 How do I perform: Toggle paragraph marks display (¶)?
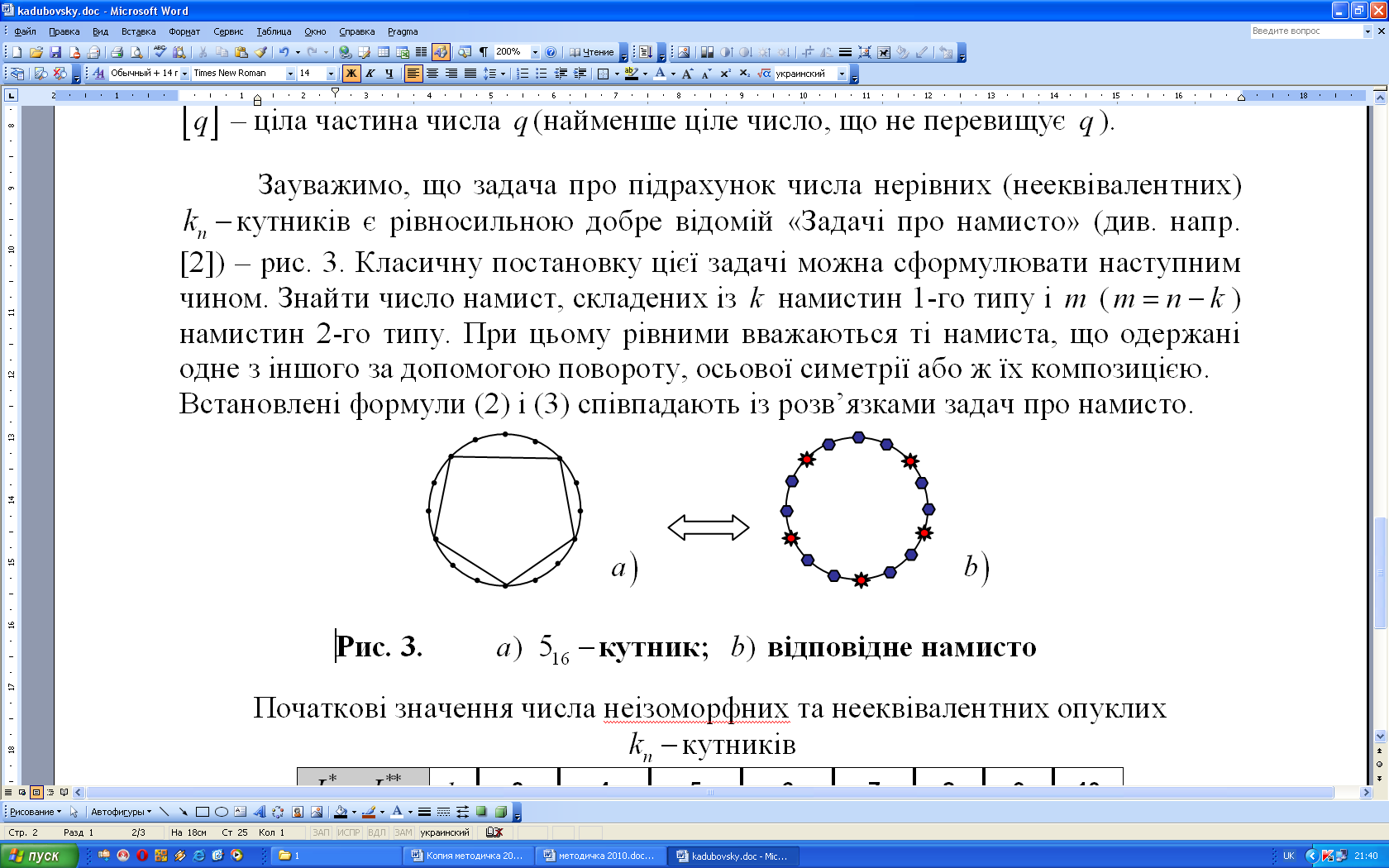tap(484, 52)
